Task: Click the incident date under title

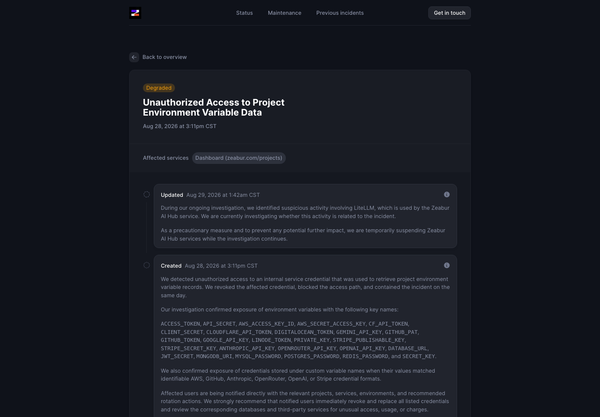Action: [x=179, y=126]
